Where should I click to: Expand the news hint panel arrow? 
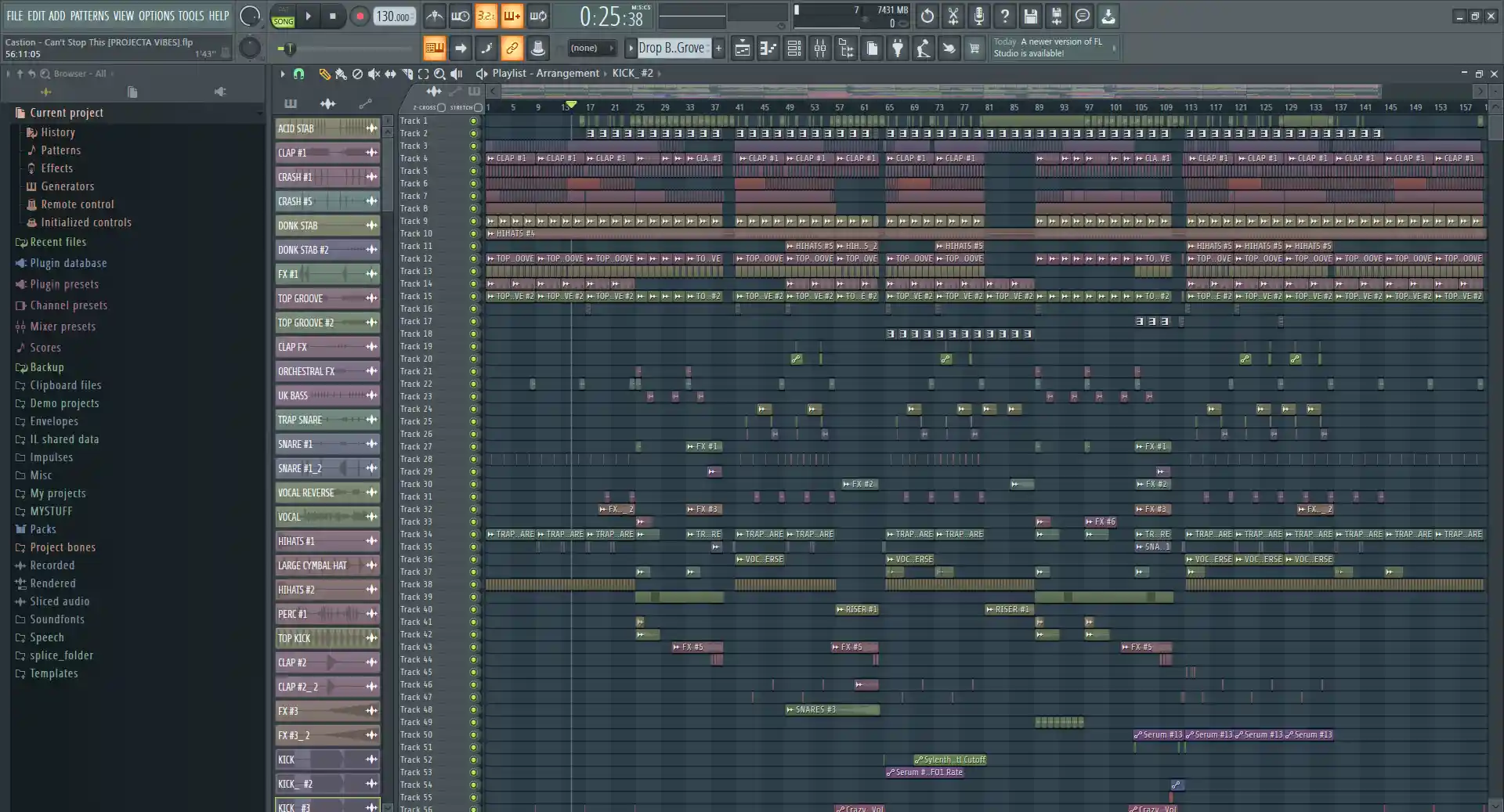1114,48
